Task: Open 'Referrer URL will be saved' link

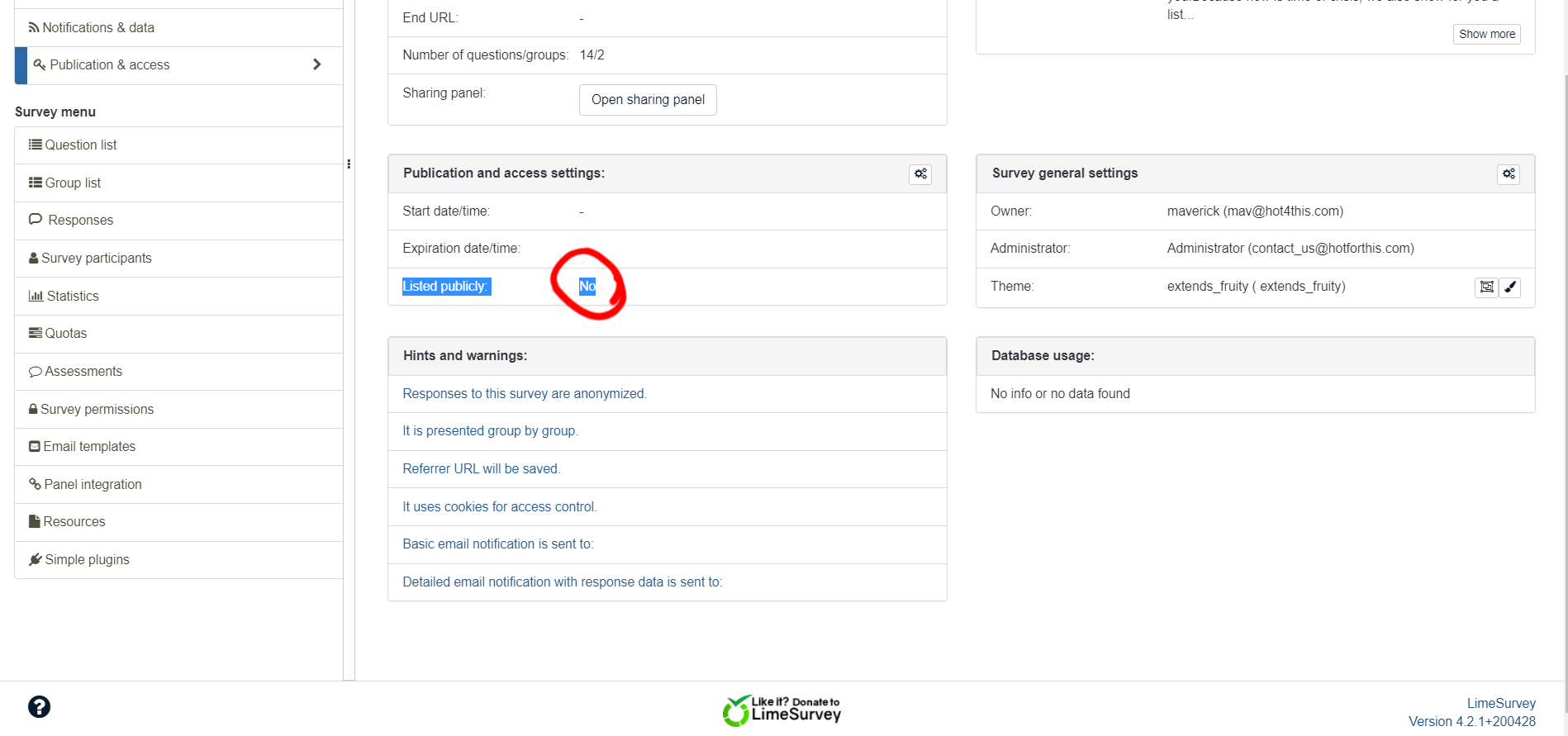Action: pyautogui.click(x=482, y=469)
